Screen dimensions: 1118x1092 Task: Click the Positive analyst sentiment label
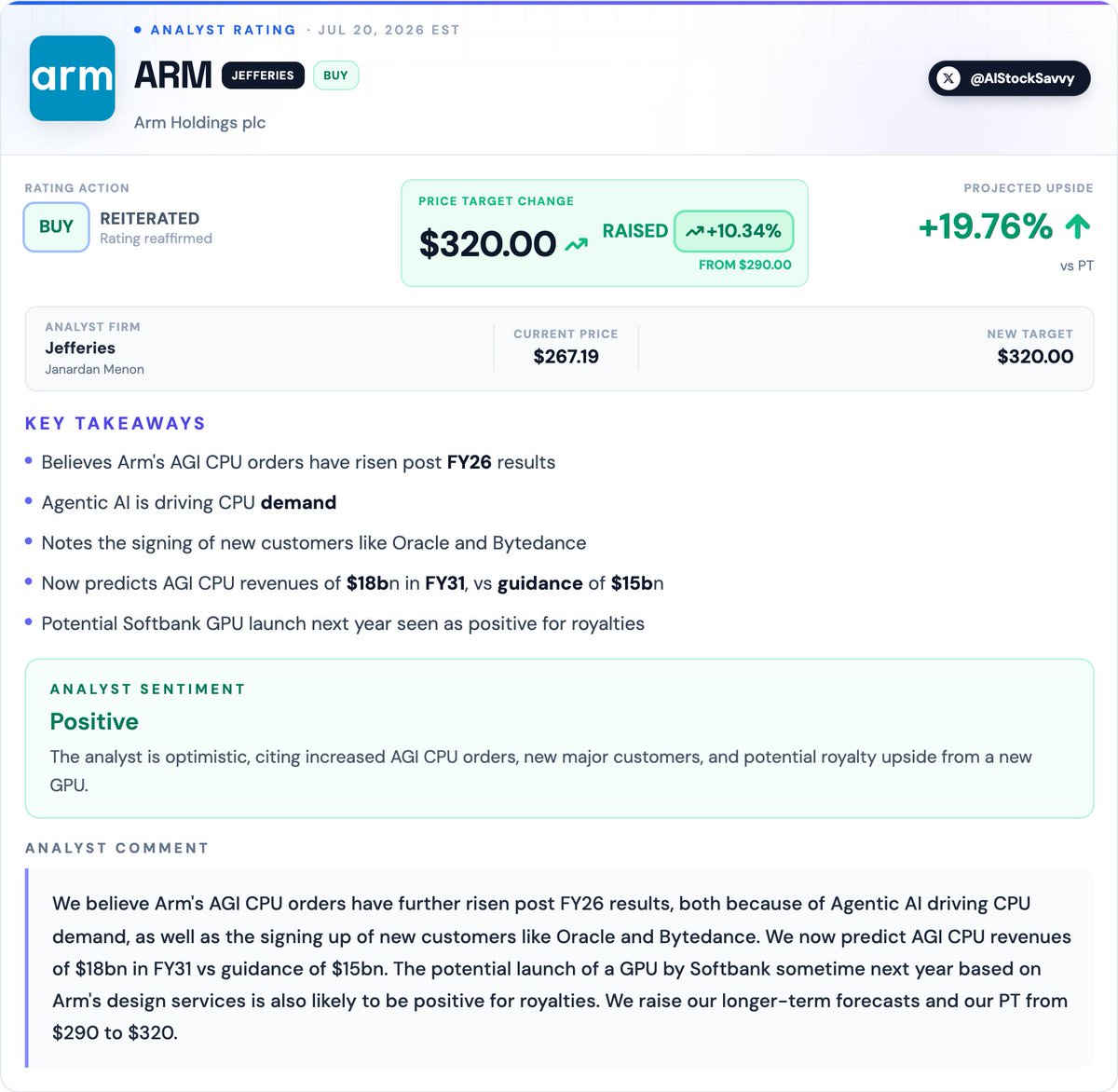click(x=94, y=721)
